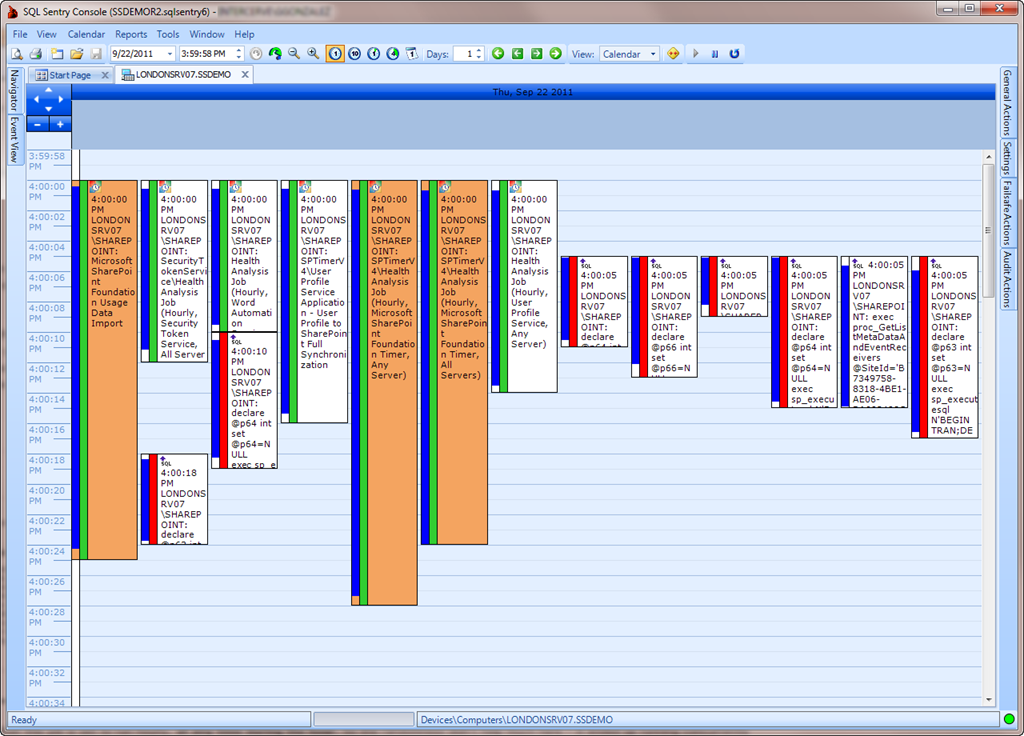Viewport: 1024px width, 736px height.
Task: Click the last green circular forward arrow
Action: click(x=556, y=54)
